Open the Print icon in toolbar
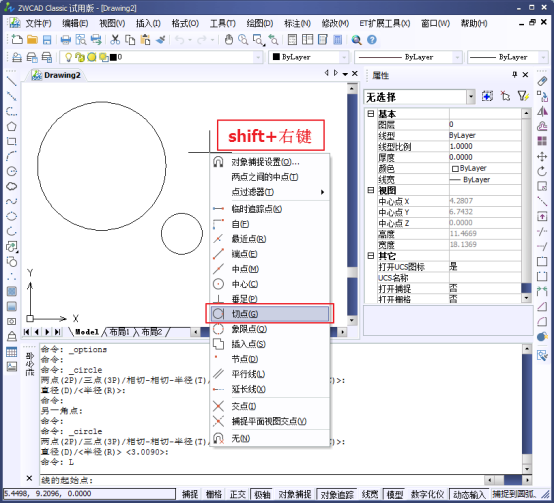The height and width of the screenshot is (503, 554). pos(66,40)
